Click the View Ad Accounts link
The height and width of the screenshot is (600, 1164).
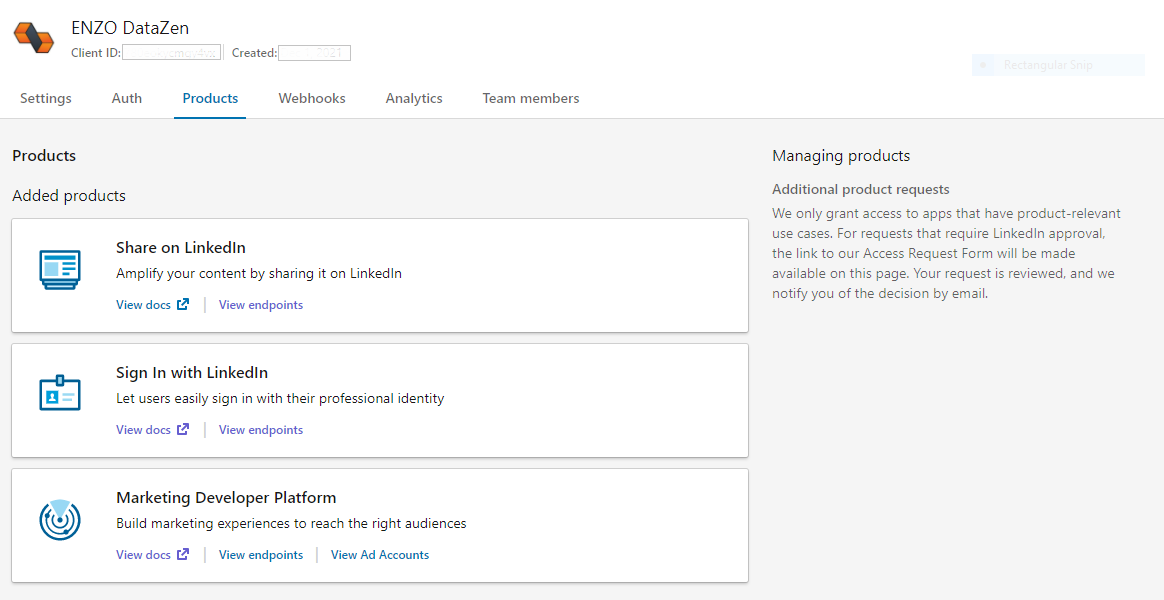tap(380, 555)
